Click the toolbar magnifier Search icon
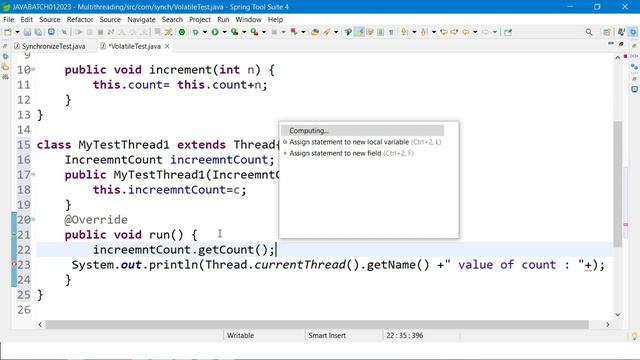 tap(589, 32)
